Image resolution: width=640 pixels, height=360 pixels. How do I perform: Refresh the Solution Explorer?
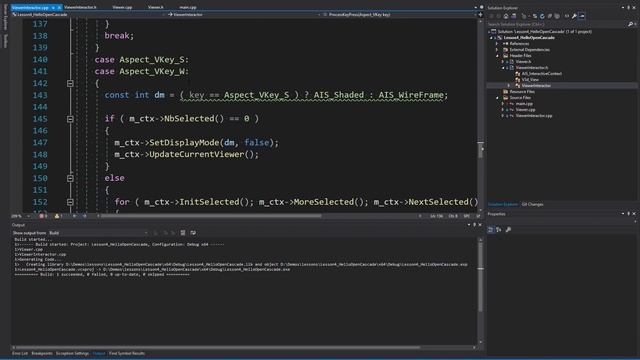[542, 16]
